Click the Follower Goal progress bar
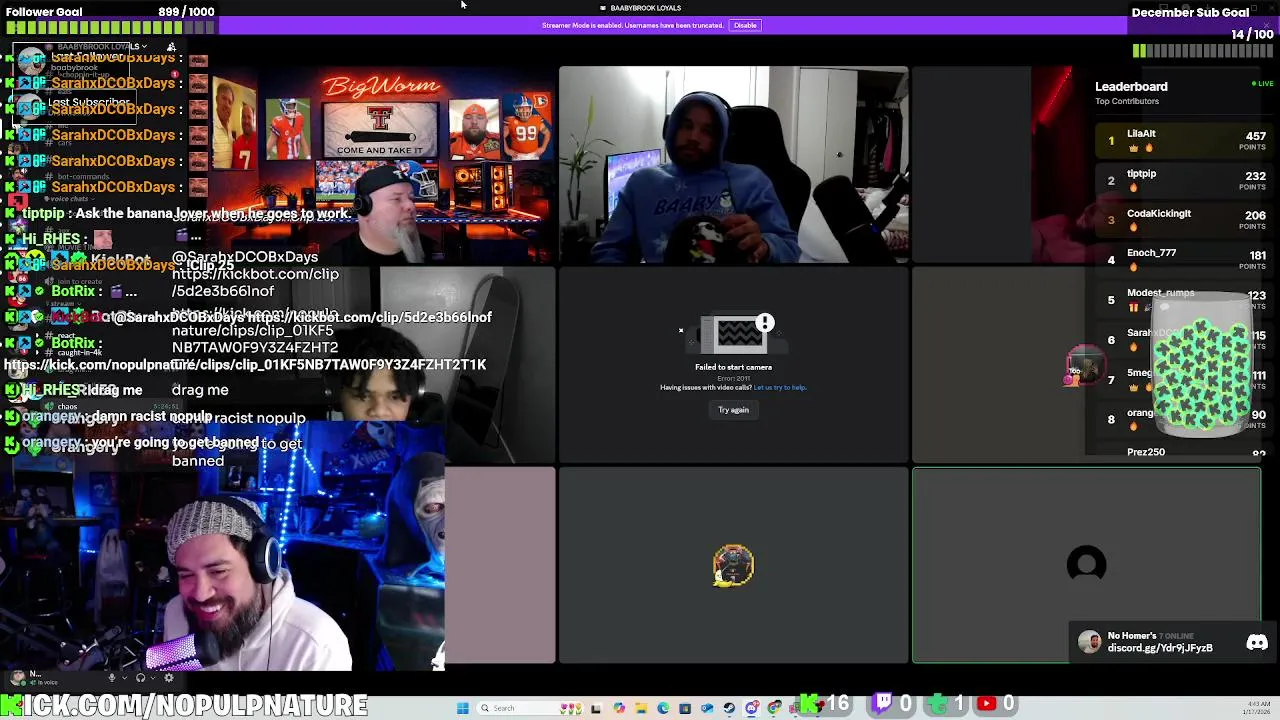The image size is (1280, 720). [109, 27]
